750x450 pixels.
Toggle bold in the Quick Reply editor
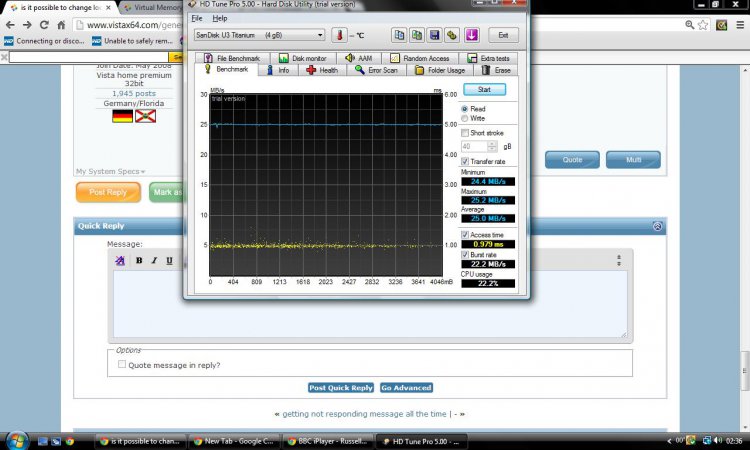[x=139, y=260]
